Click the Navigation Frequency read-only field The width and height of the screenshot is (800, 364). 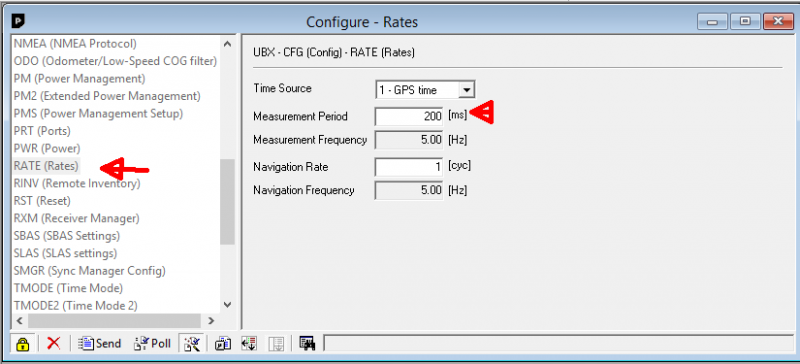[409, 190]
